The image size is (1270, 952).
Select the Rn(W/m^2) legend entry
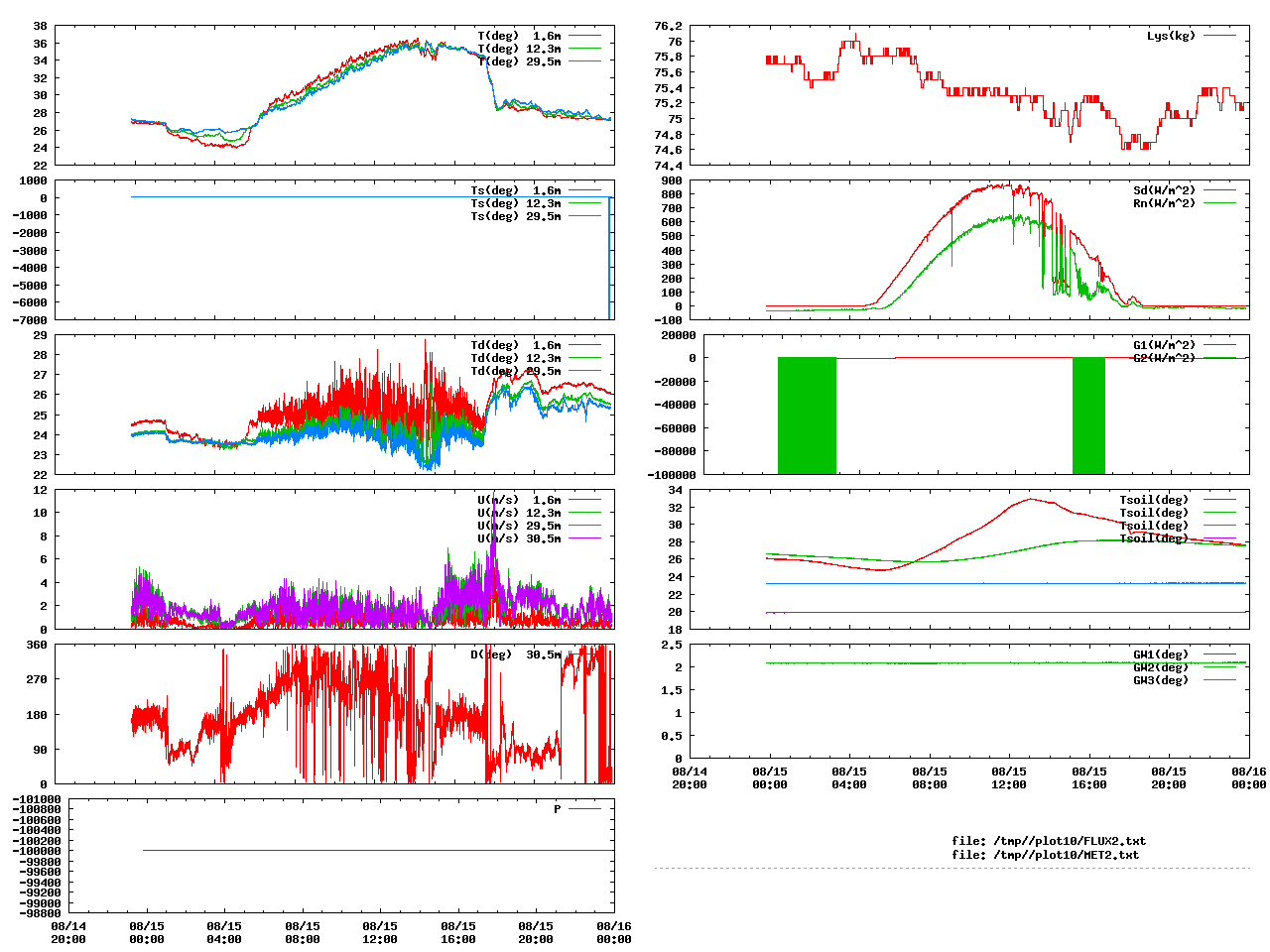[1164, 203]
